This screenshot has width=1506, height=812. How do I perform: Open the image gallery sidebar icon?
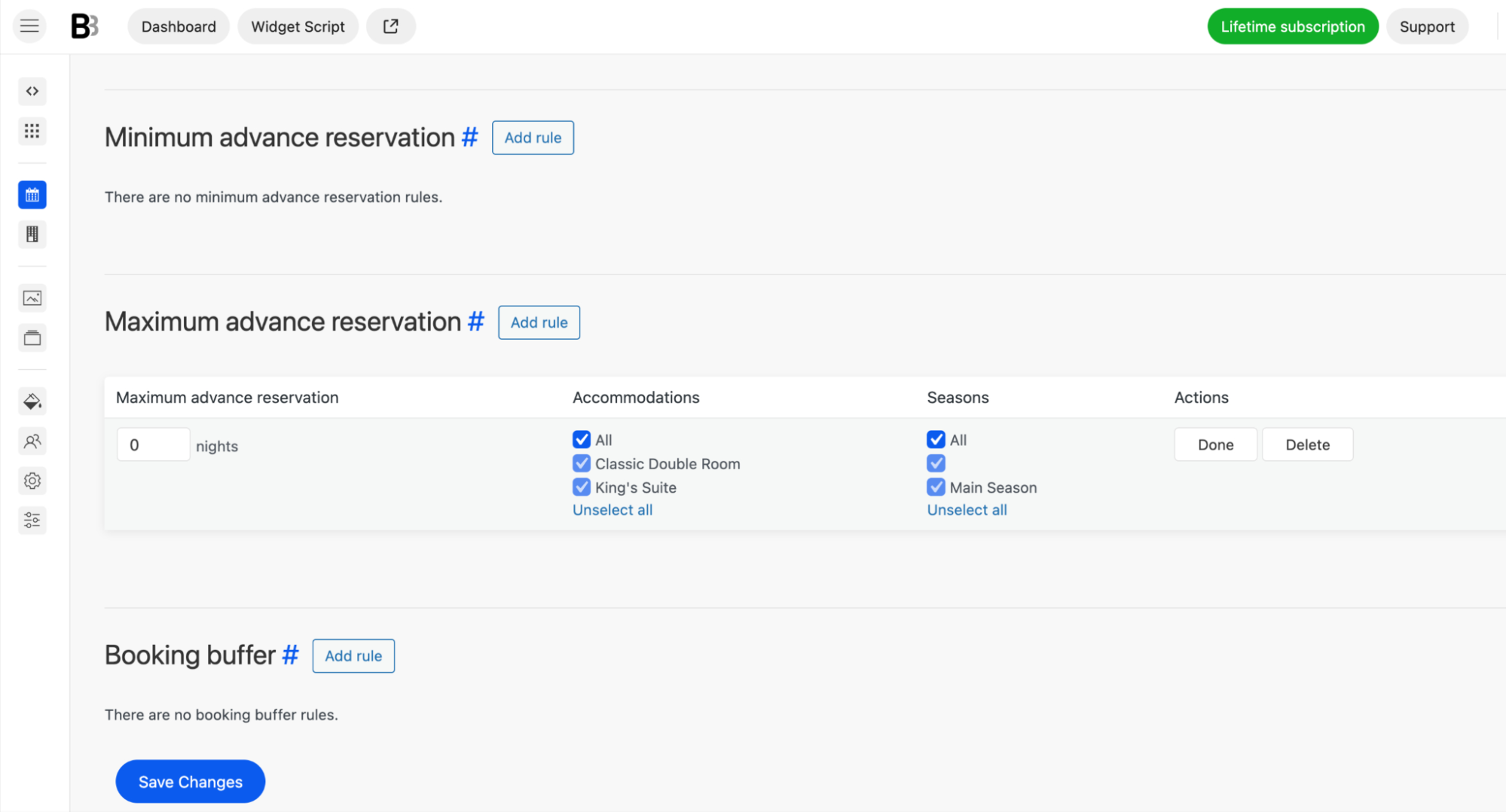point(32,298)
